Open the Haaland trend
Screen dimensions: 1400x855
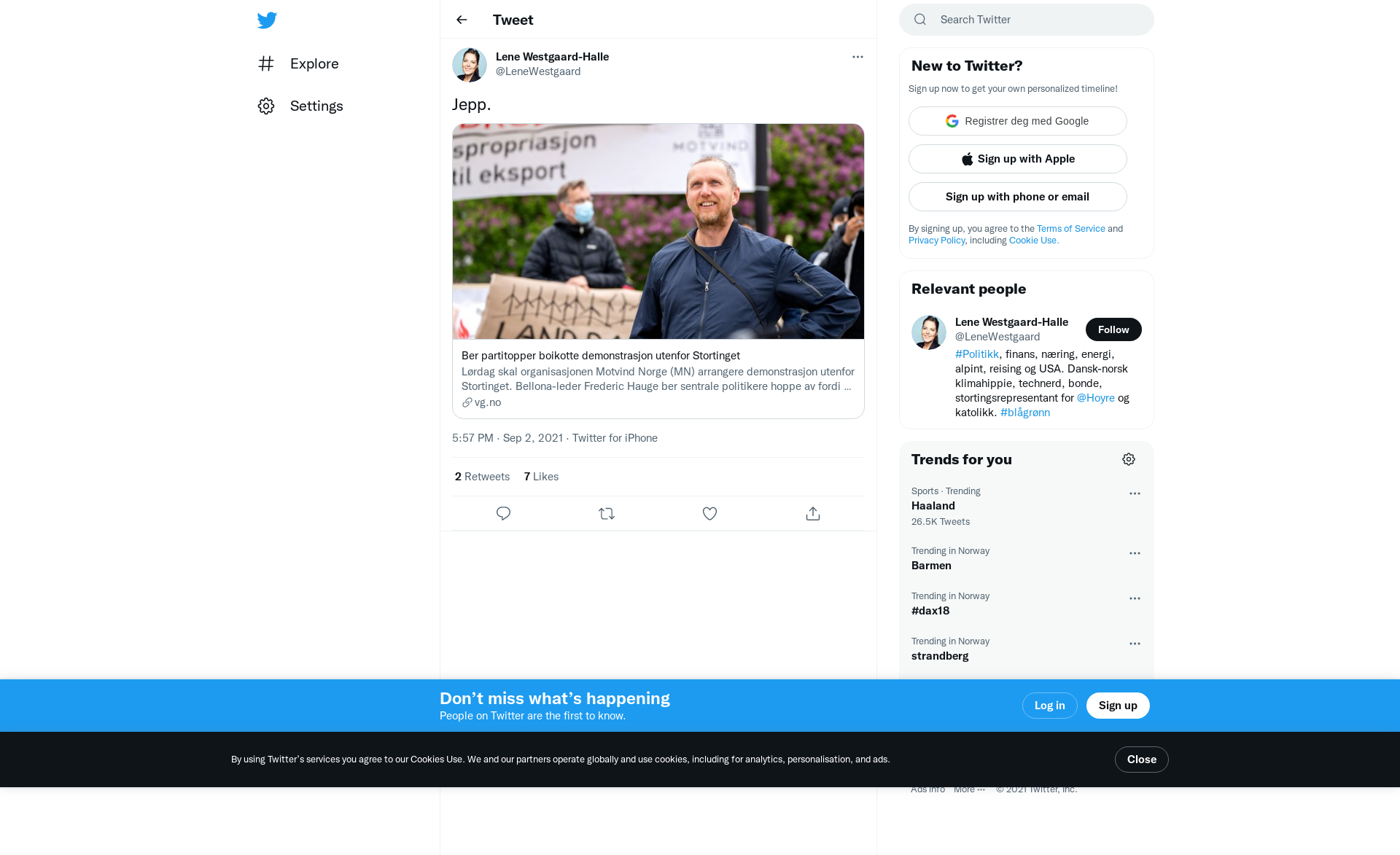1027,506
